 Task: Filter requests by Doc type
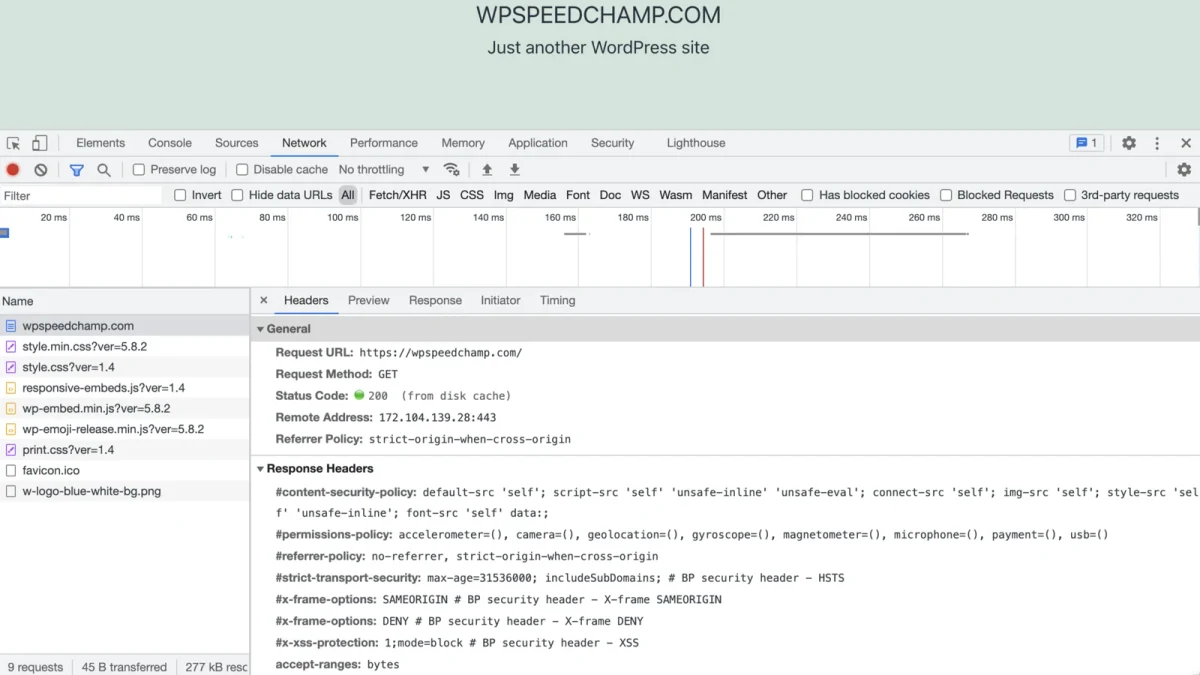(x=610, y=195)
